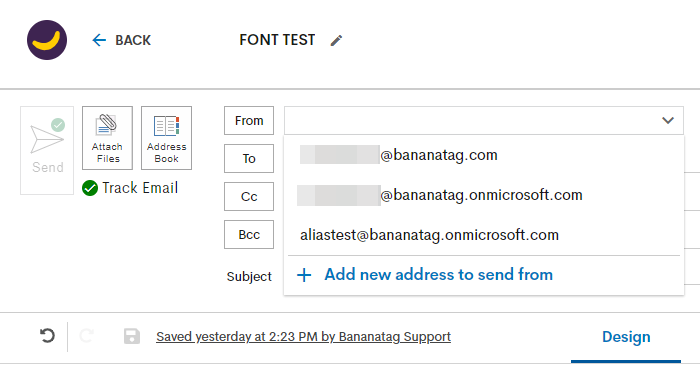
Task: Select the @bananatag.com sender address
Action: [484, 155]
